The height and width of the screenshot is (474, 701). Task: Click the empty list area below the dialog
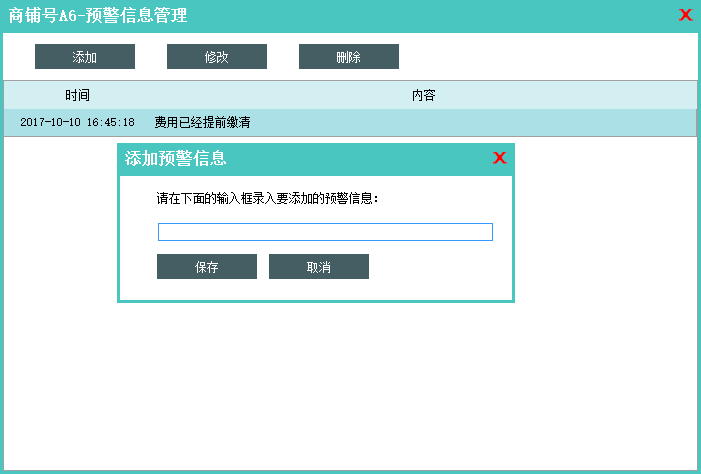click(x=350, y=390)
